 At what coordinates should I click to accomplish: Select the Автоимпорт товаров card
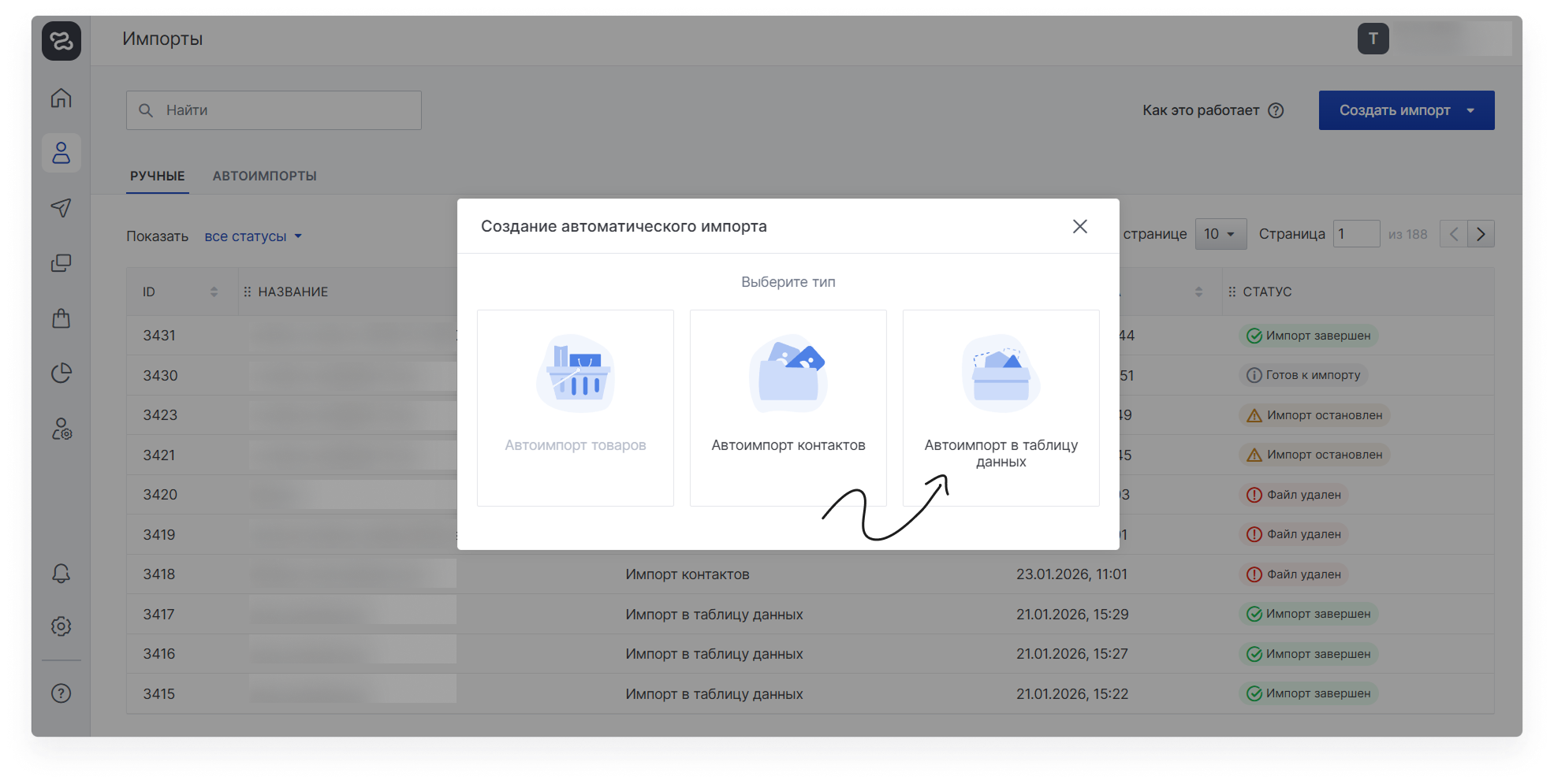pos(575,407)
